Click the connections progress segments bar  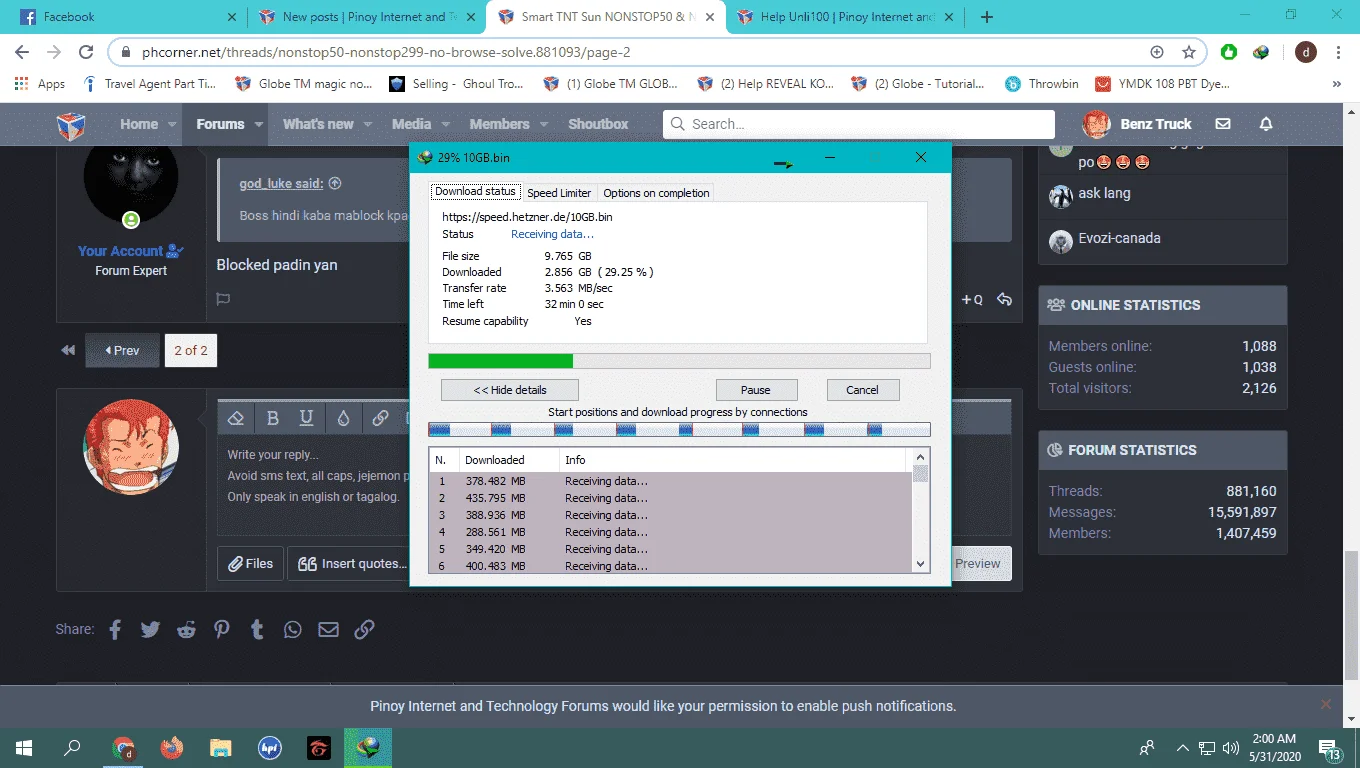(679, 430)
